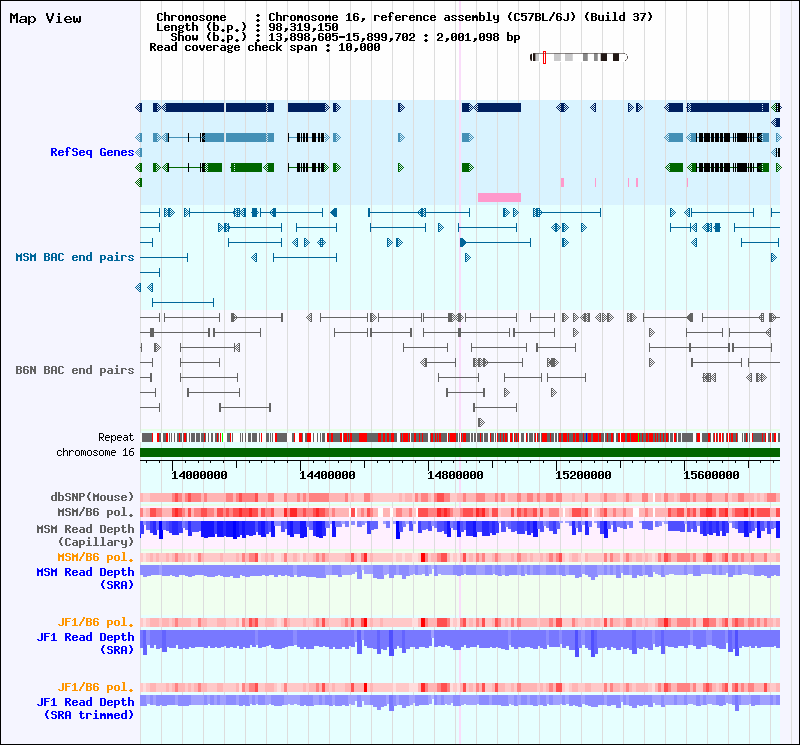Screen dimensions: 800x745
Task: Click the Repeat label
Action: (116, 437)
